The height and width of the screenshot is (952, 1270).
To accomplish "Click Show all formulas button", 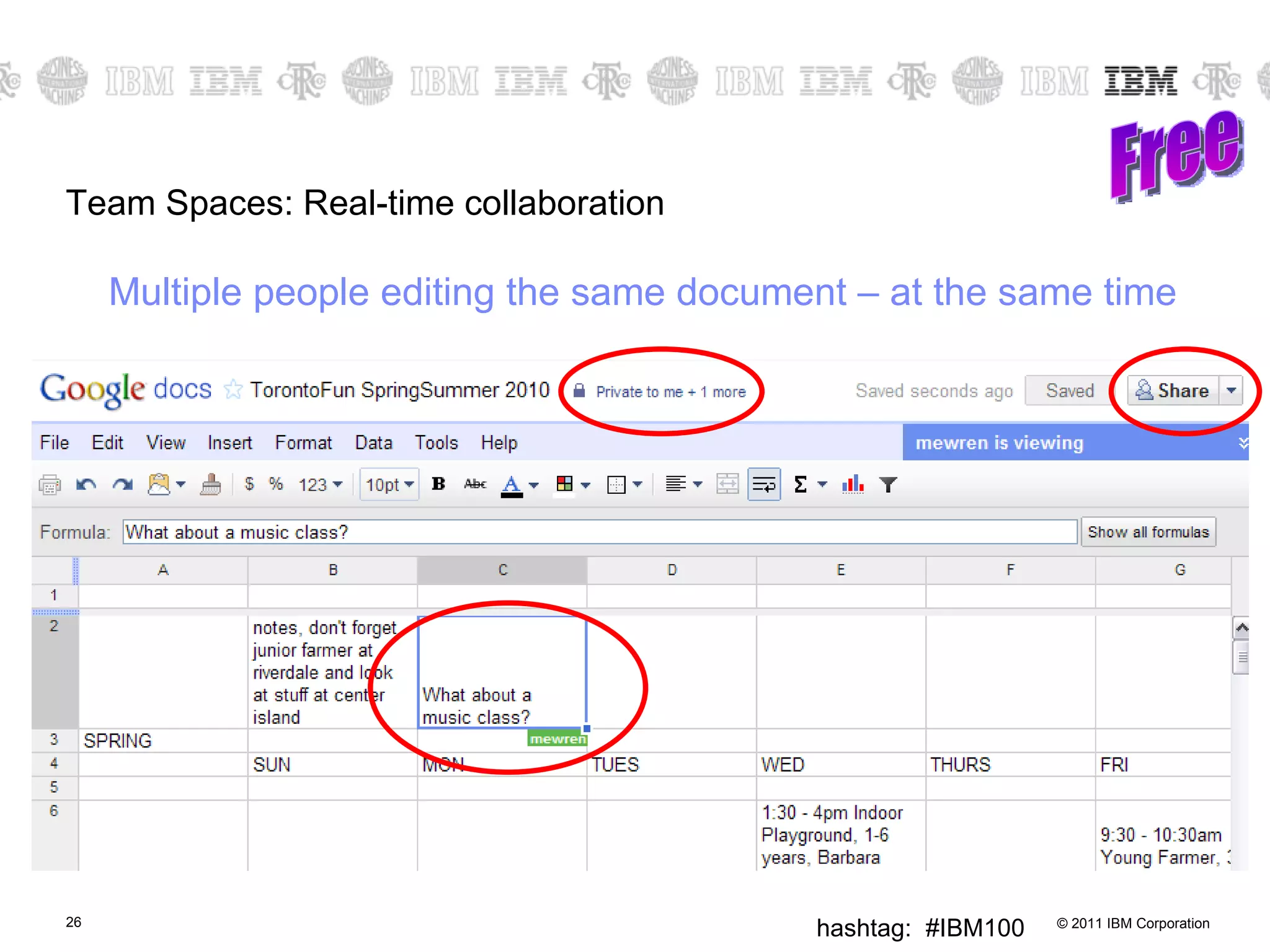I will tap(1148, 532).
